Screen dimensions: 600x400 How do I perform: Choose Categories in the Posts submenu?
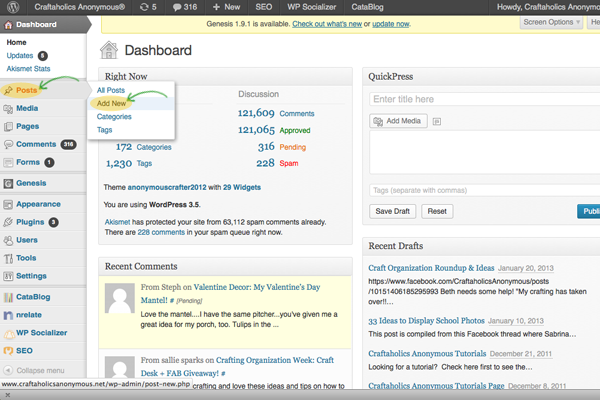[114, 117]
